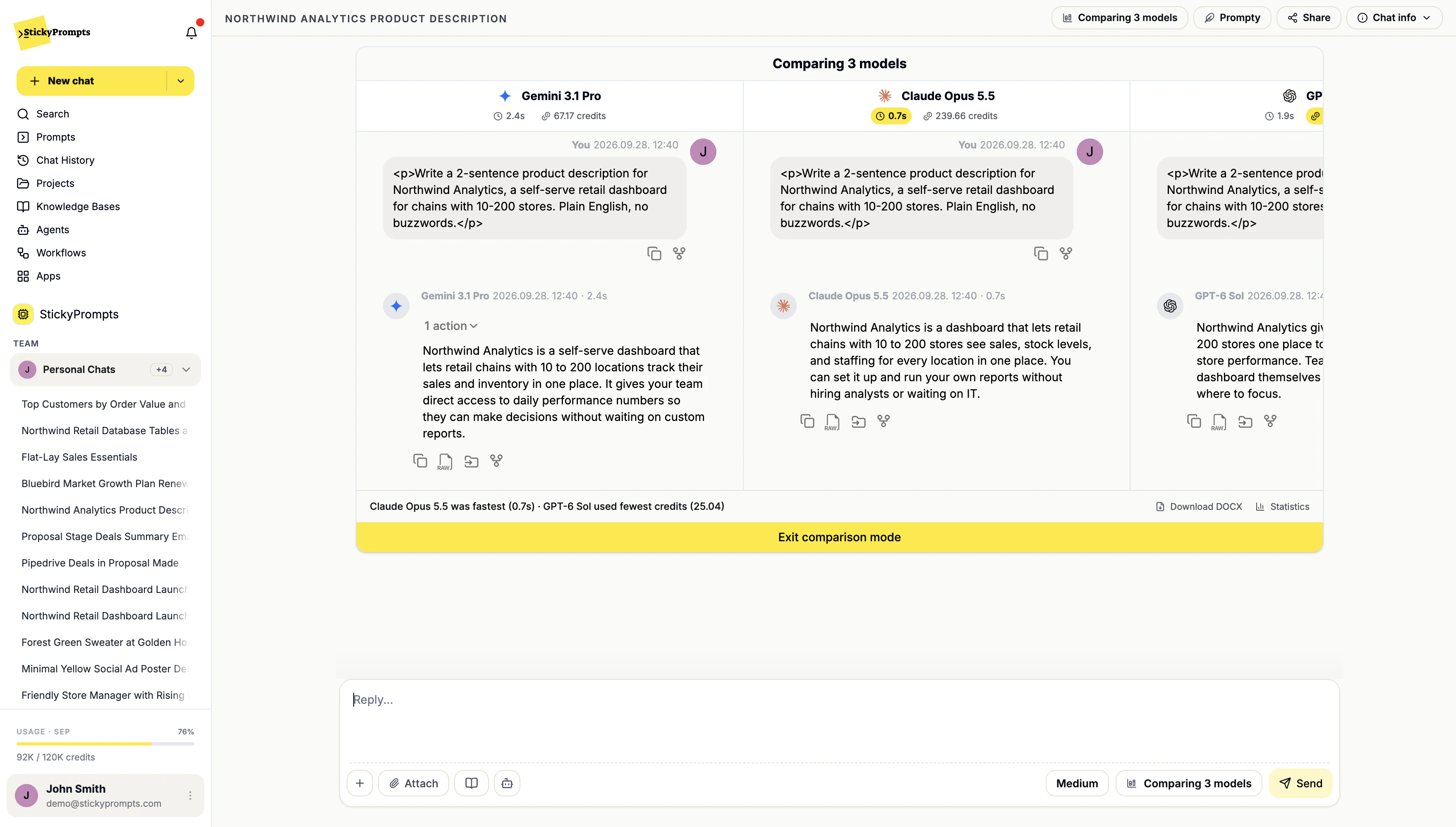Image resolution: width=1456 pixels, height=827 pixels.
Task: Open John Smith account options menu
Action: (x=190, y=796)
